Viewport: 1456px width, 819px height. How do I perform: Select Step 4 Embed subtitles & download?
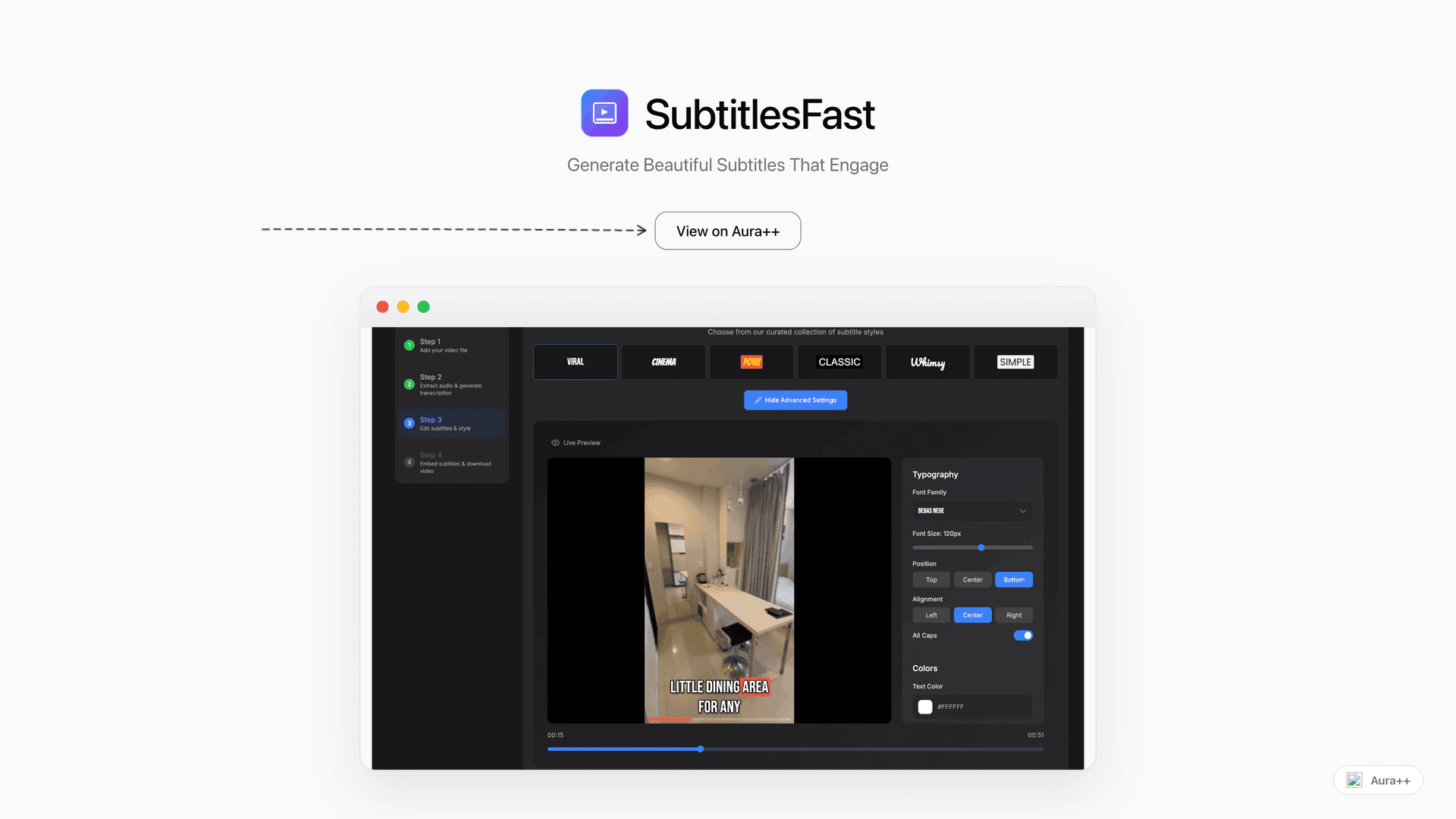coord(451,463)
